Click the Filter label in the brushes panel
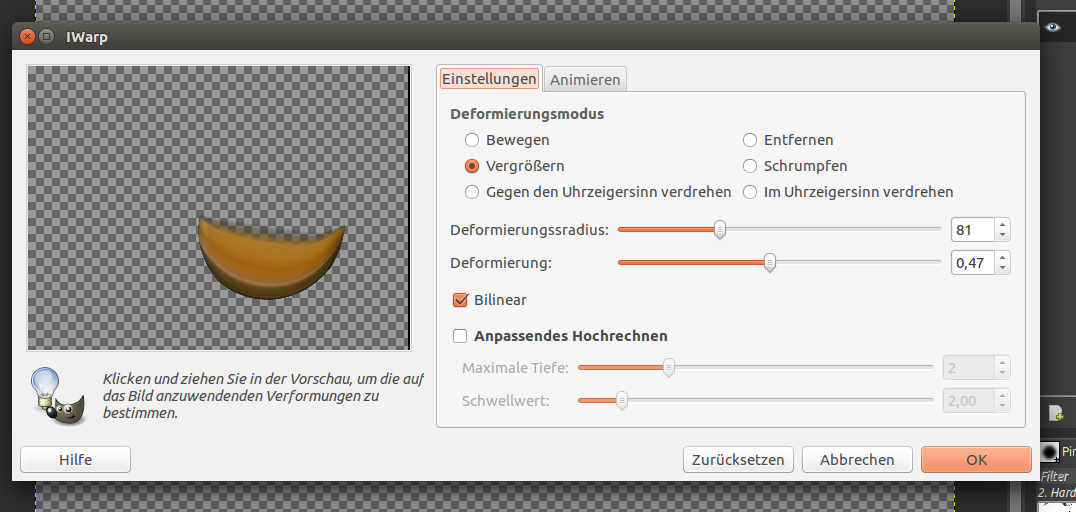1076x512 pixels. click(1055, 476)
